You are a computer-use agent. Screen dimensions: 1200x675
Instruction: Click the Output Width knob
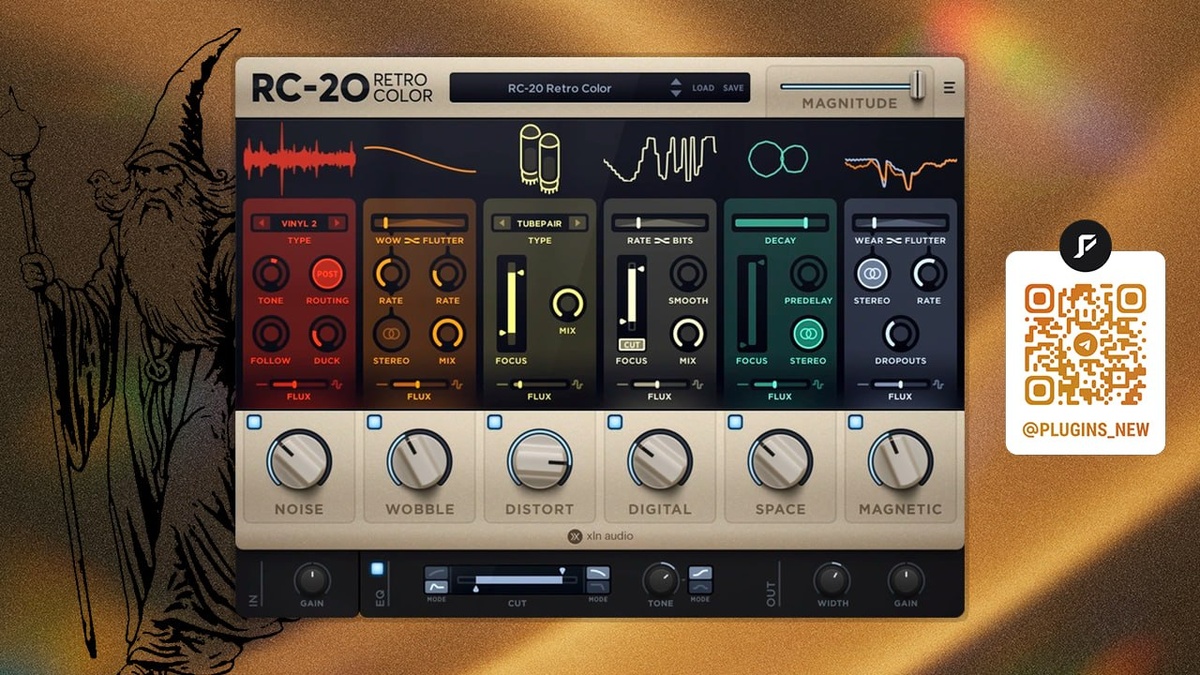[x=832, y=579]
